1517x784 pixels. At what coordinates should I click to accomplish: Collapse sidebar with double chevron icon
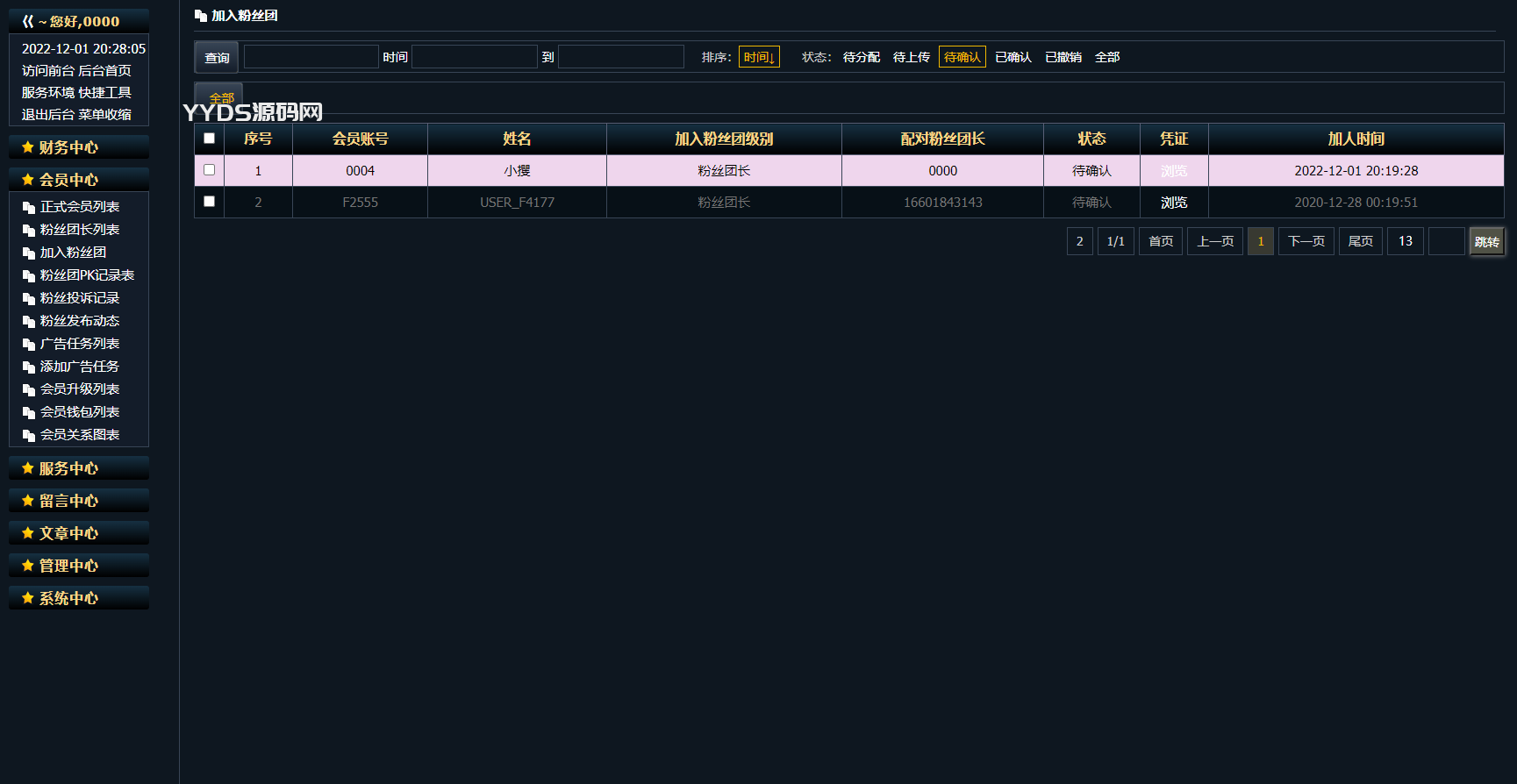point(28,21)
